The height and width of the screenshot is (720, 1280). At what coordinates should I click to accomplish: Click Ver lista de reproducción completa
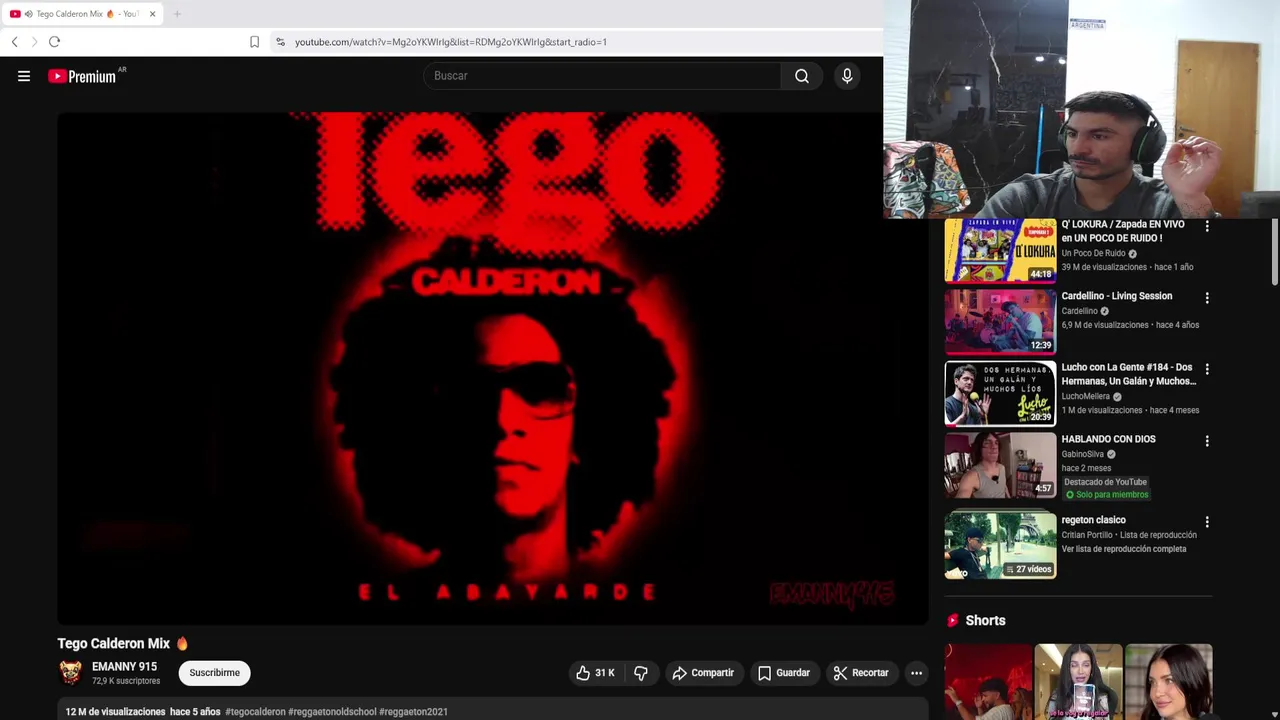1123,549
